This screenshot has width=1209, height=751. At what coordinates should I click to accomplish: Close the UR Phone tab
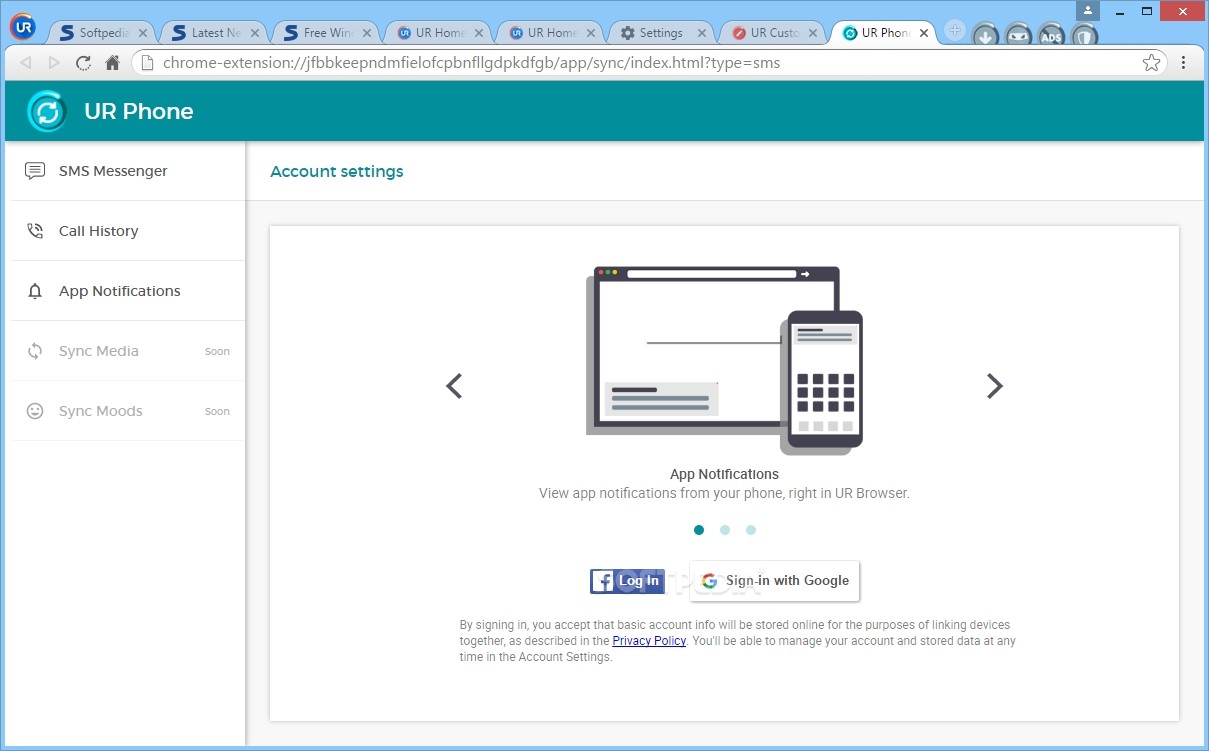[x=924, y=33]
